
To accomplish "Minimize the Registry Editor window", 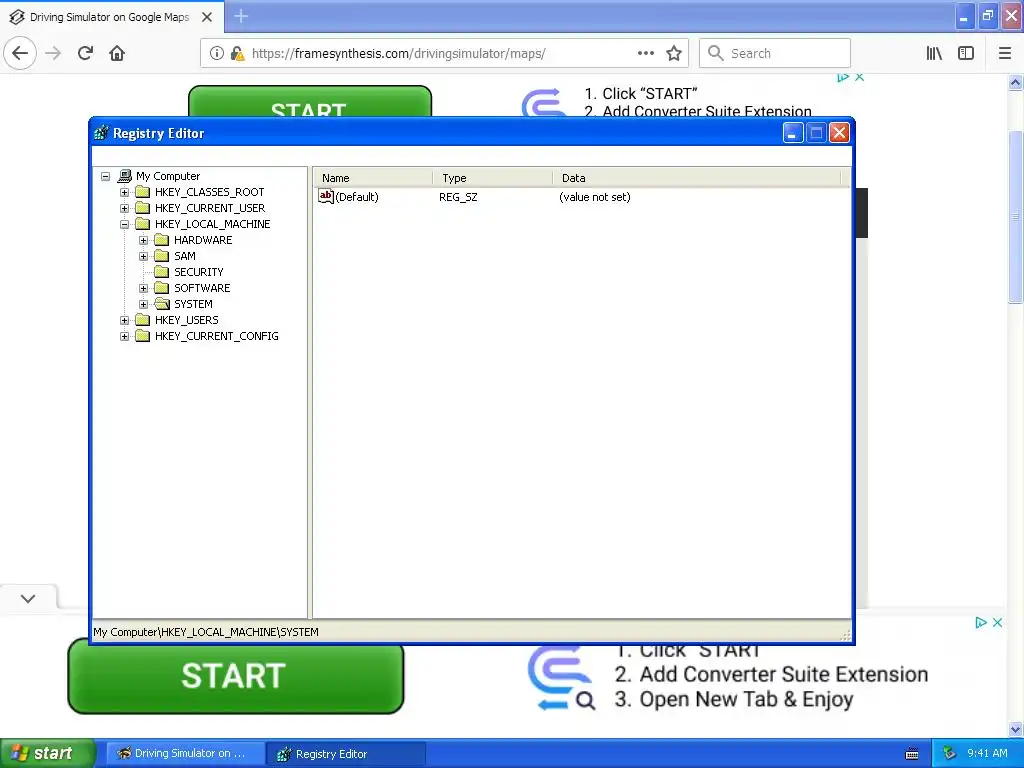I will [793, 133].
